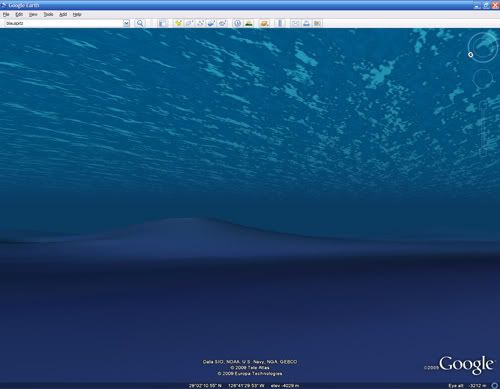Close the Google Earth window
This screenshot has height=389, width=500.
[x=495, y=5]
